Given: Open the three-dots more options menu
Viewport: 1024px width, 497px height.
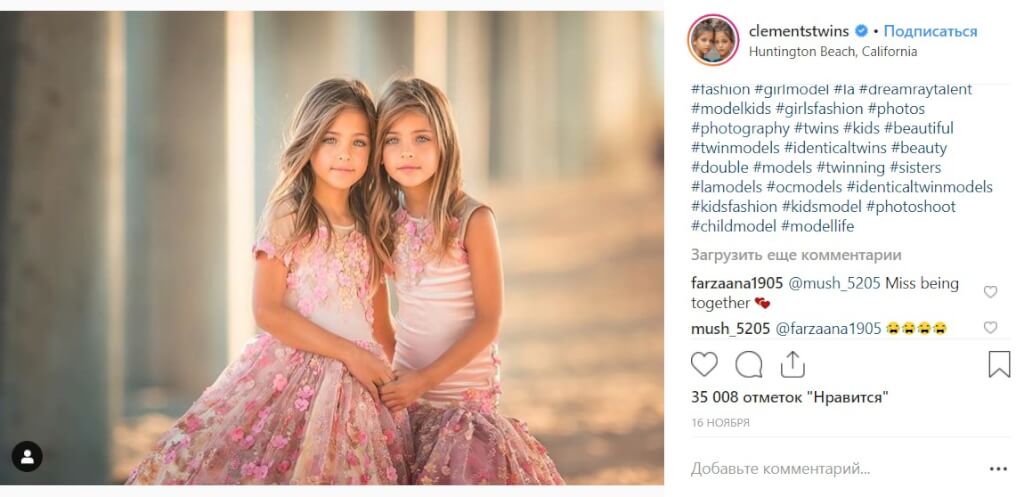Looking at the screenshot, I should click(x=998, y=469).
